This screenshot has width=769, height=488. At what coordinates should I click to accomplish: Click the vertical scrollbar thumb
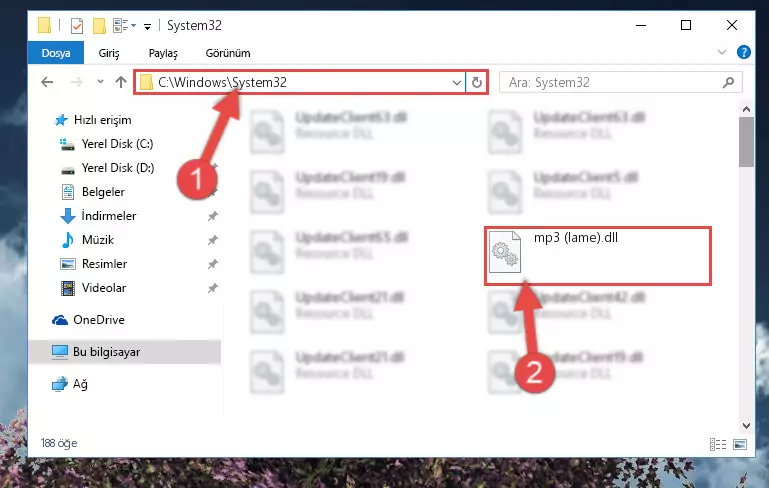[x=746, y=142]
